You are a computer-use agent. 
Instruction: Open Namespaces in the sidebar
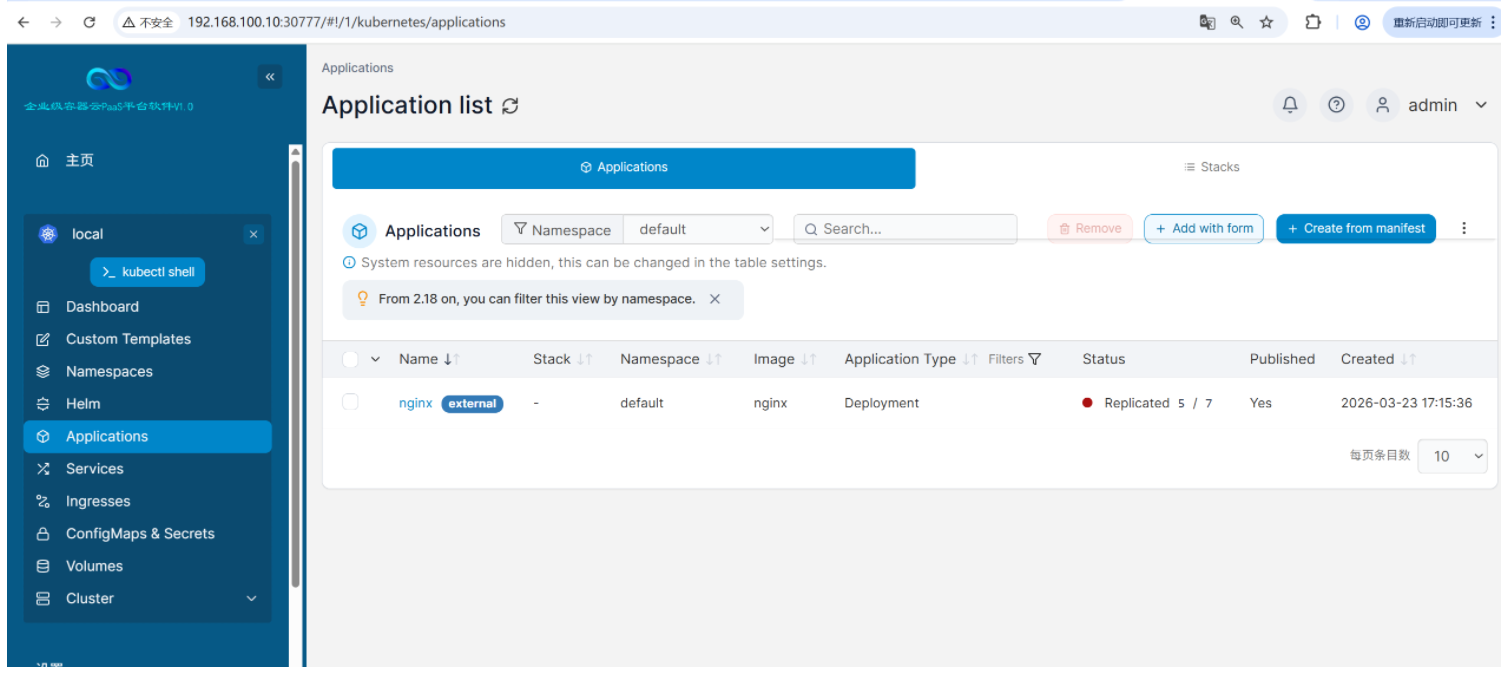click(147, 371)
